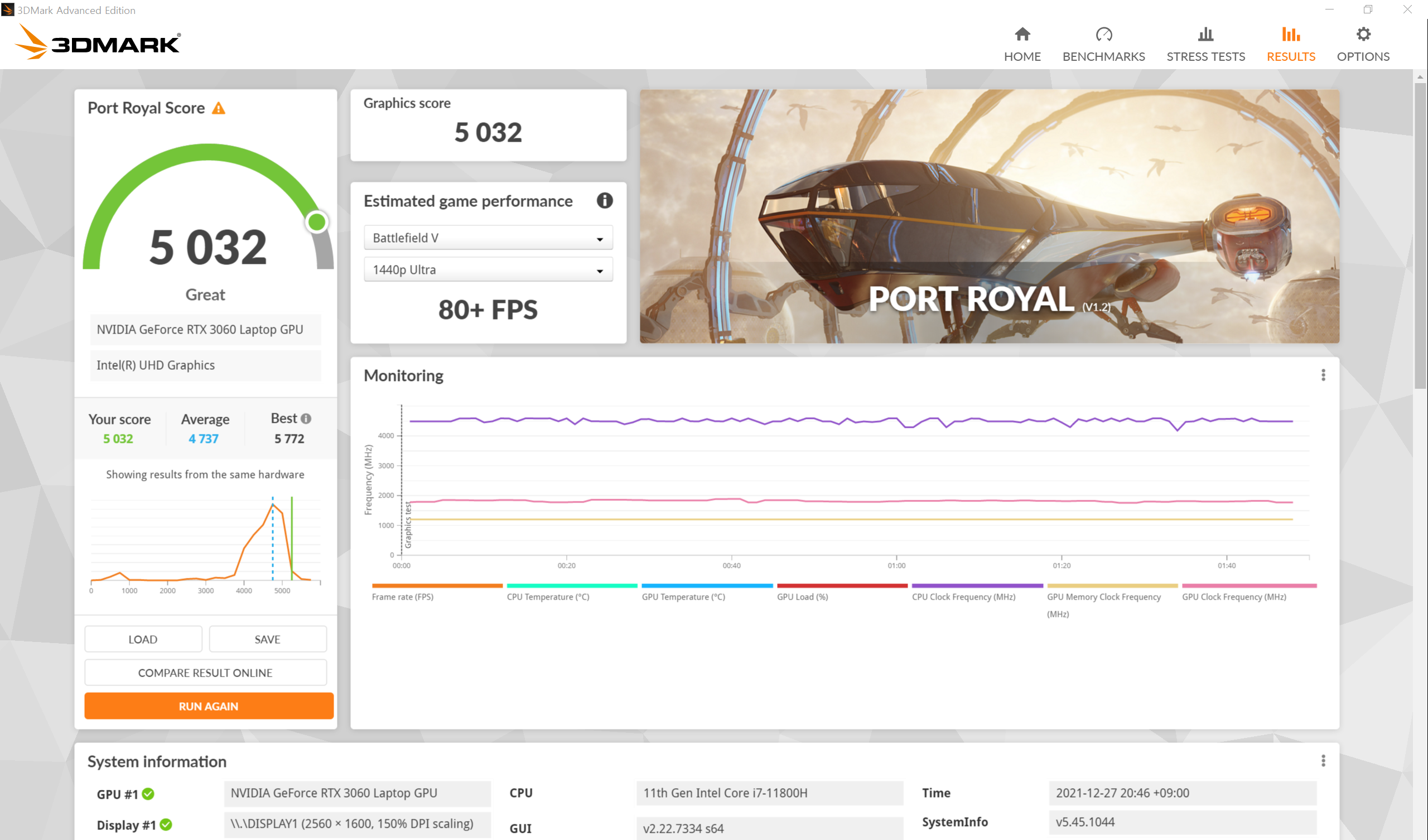Image resolution: width=1428 pixels, height=840 pixels.
Task: Expand the Battlefield V game dropdown
Action: 488,238
